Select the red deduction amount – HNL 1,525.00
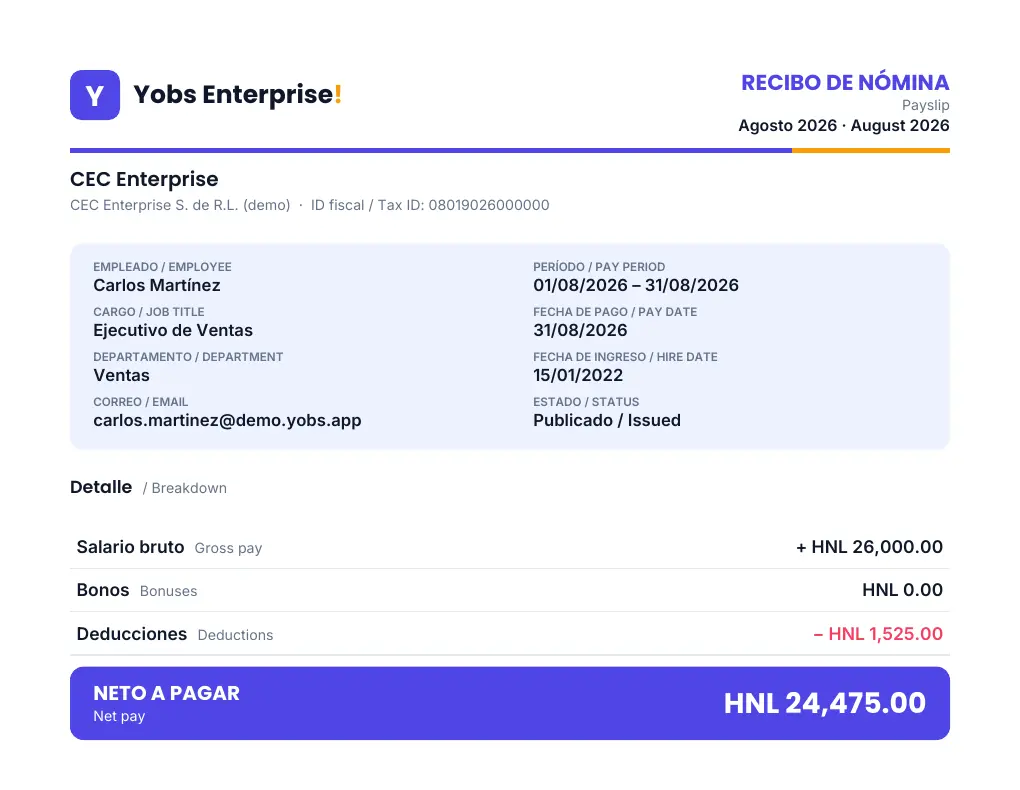The width and height of the screenshot is (1020, 790). 878,634
